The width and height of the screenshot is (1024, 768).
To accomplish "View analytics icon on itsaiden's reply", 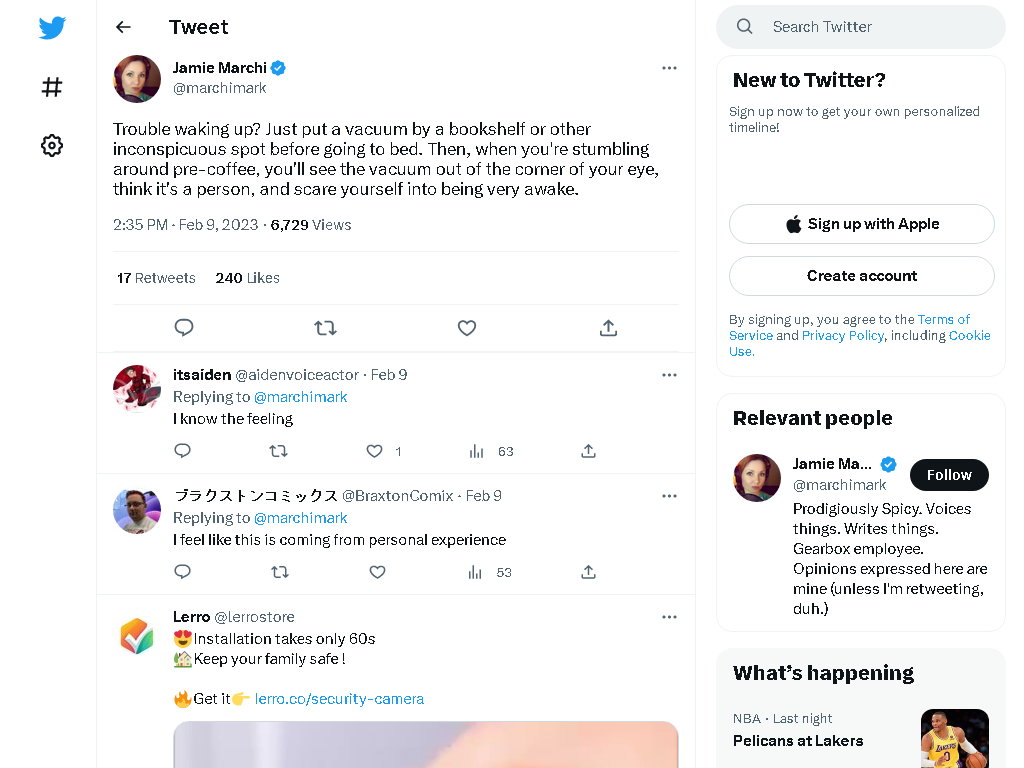I will pyautogui.click(x=477, y=451).
